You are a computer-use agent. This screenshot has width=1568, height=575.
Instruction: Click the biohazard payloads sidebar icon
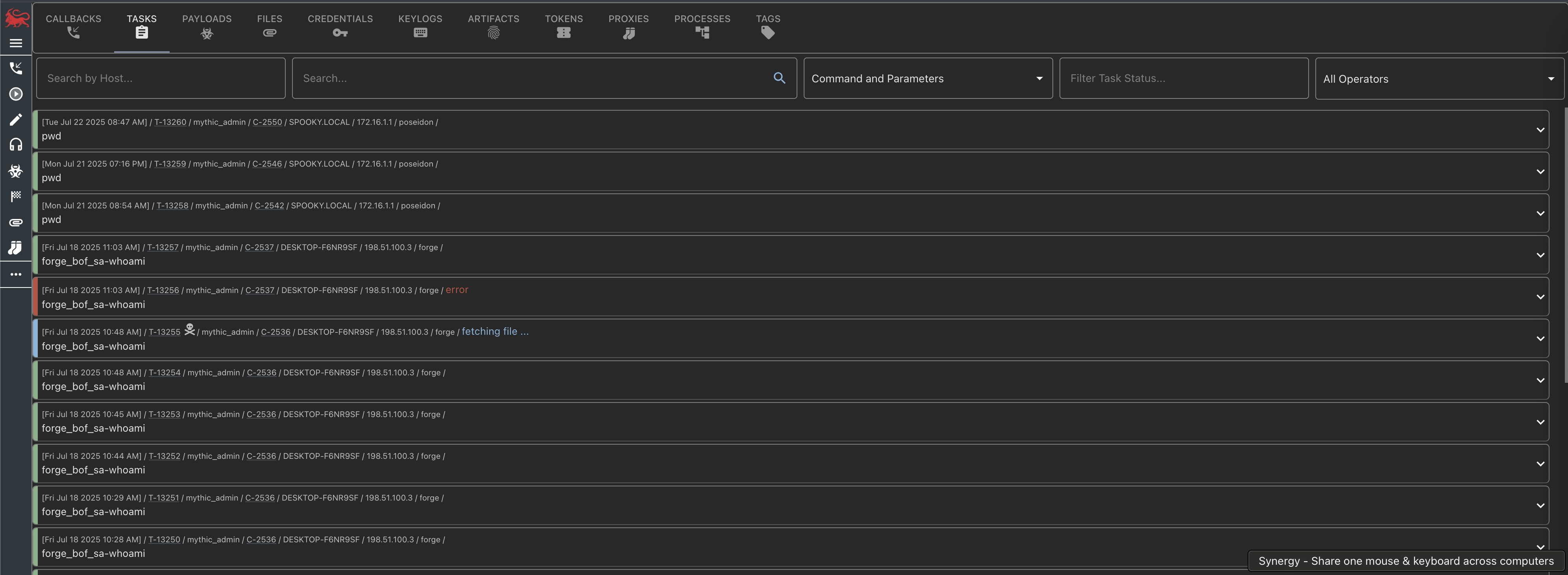(17, 171)
